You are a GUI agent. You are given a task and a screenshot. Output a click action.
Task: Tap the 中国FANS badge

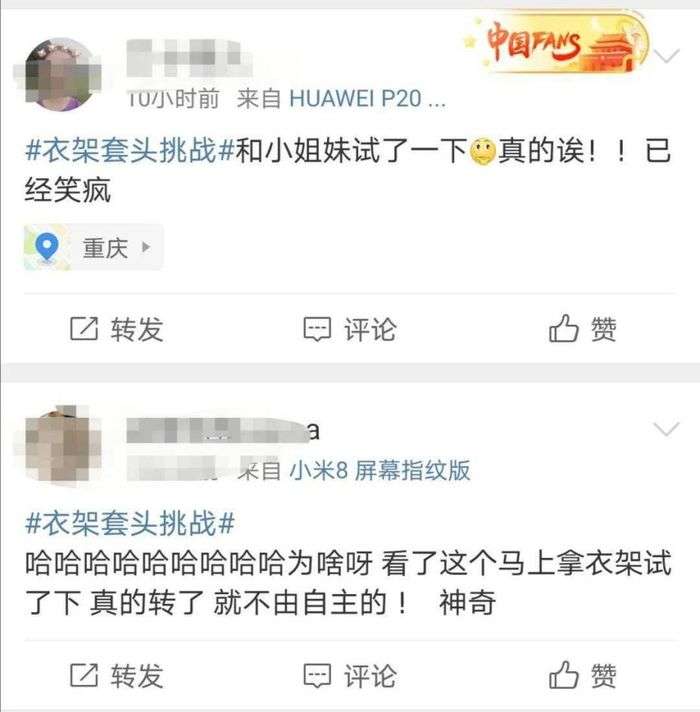click(557, 44)
